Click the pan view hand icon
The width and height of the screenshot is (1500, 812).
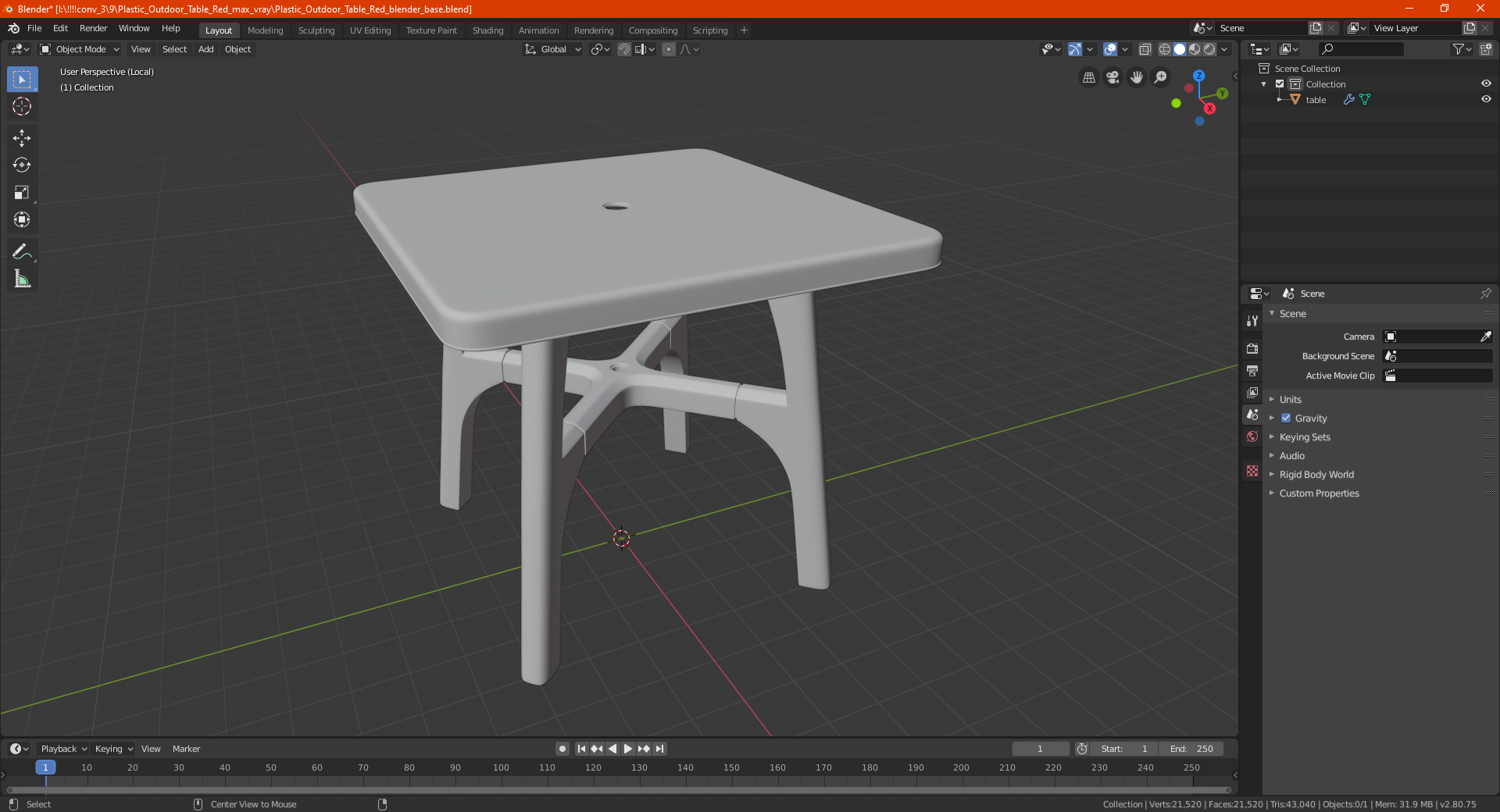point(1137,77)
